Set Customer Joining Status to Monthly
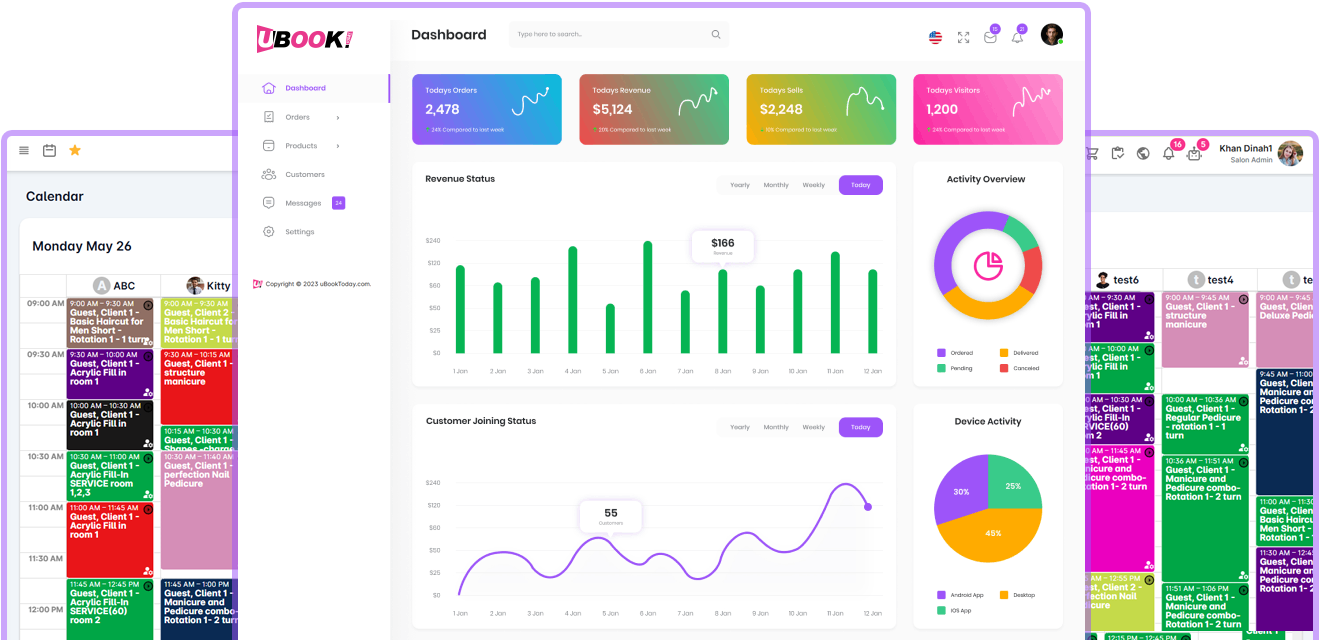The width and height of the screenshot is (1320, 640). (x=776, y=427)
